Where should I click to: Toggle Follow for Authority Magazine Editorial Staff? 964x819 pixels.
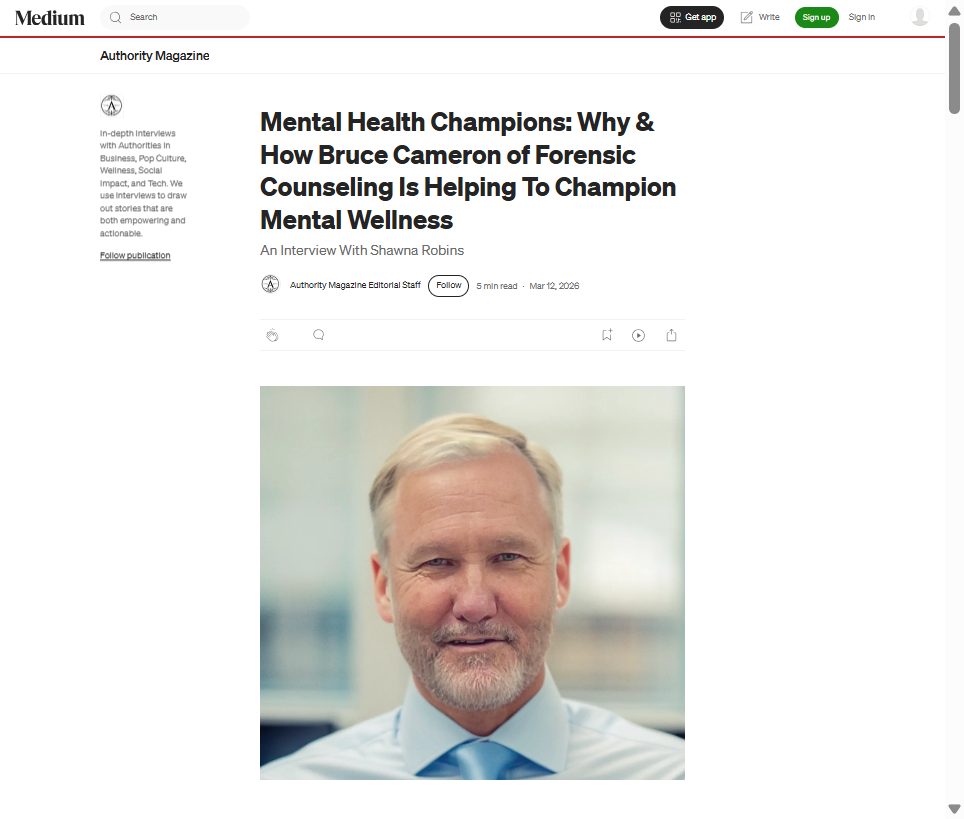click(448, 286)
